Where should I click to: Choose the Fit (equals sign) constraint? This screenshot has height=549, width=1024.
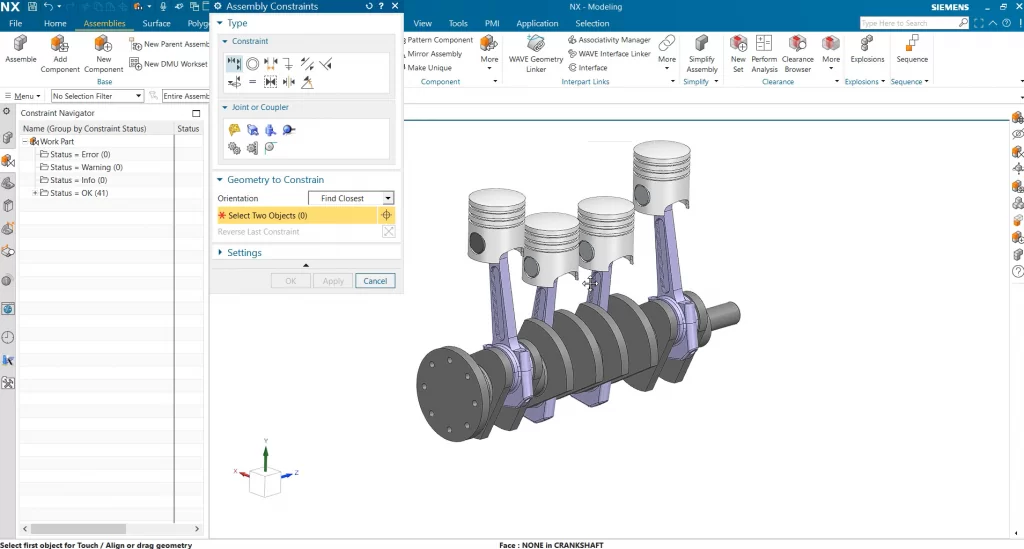click(x=252, y=82)
